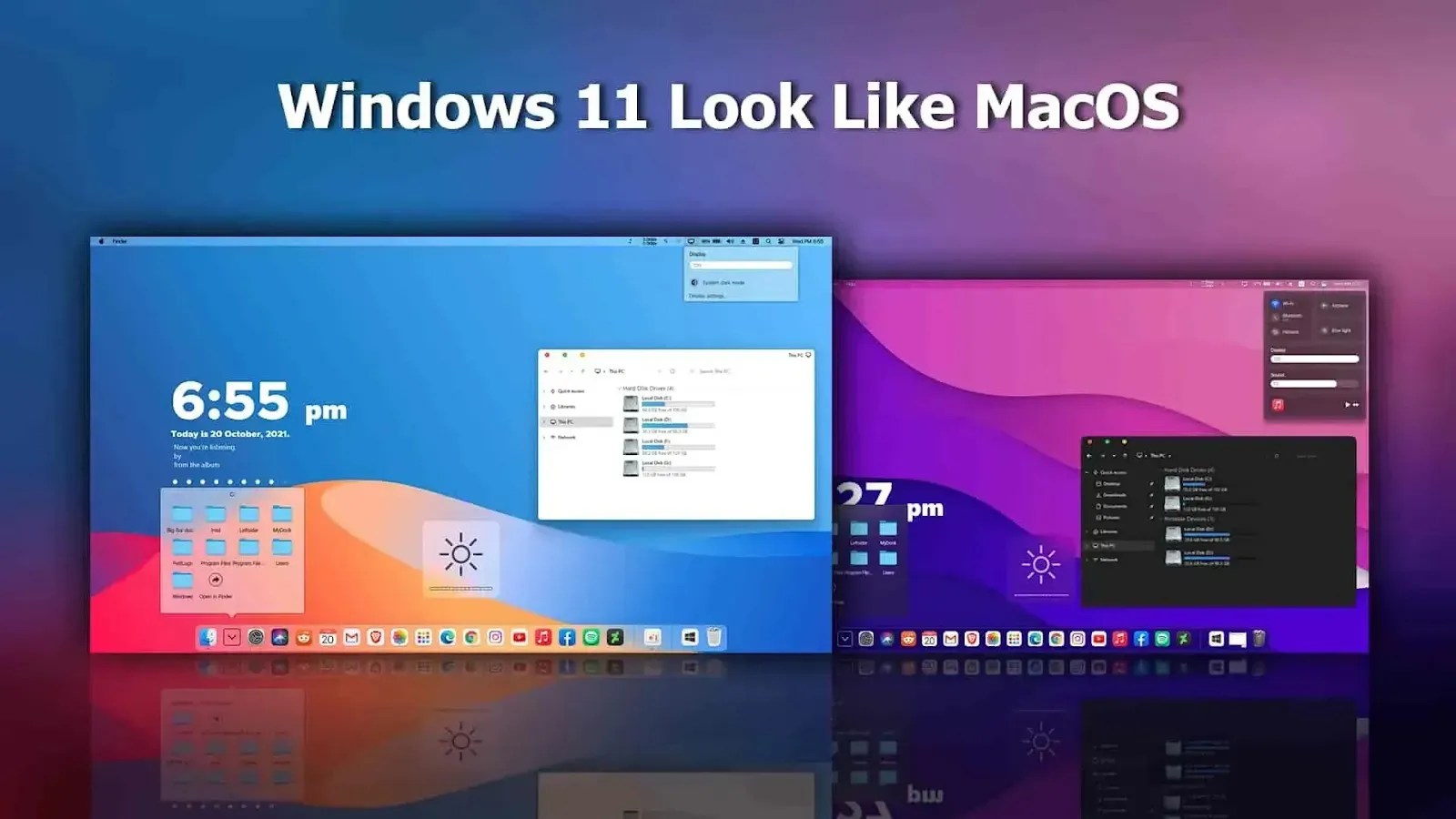The height and width of the screenshot is (819, 1456).
Task: Open the Trash in the left desktop's dock
Action: coord(714,637)
